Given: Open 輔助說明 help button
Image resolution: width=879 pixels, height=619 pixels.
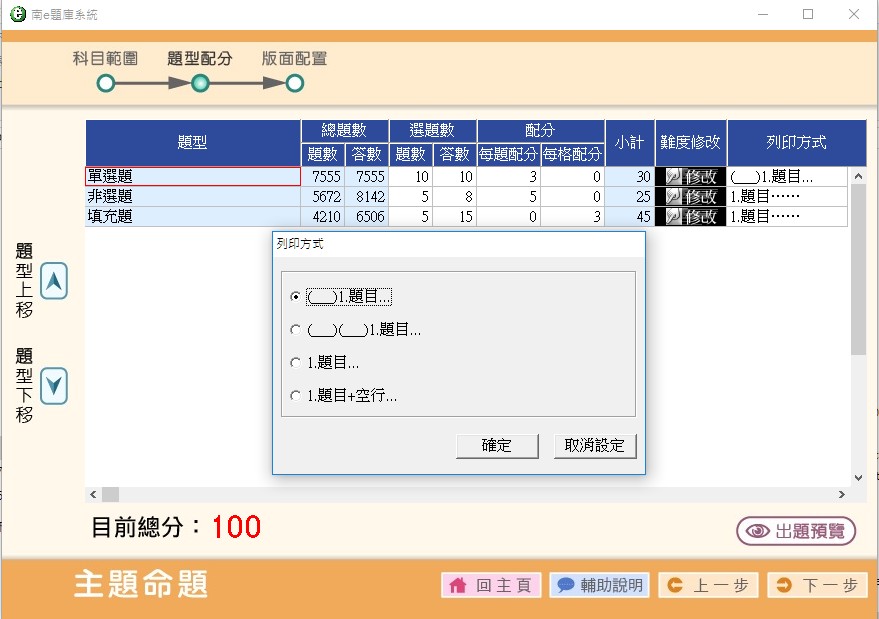Looking at the screenshot, I should click(x=599, y=586).
